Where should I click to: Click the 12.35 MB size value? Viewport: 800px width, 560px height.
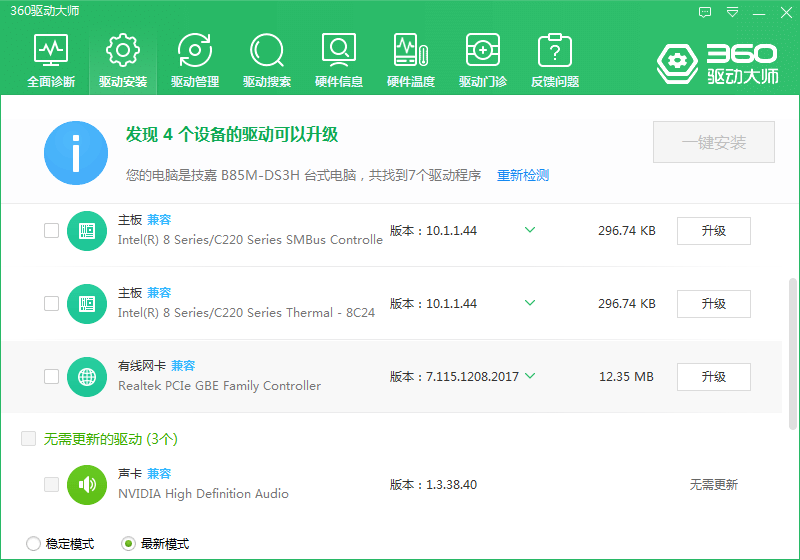coord(627,377)
